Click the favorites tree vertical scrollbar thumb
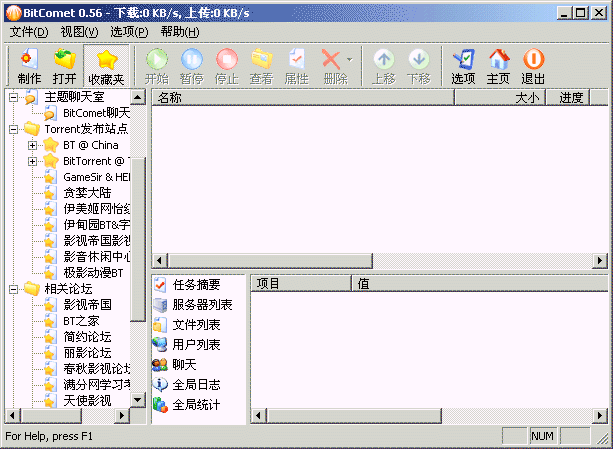 138,239
